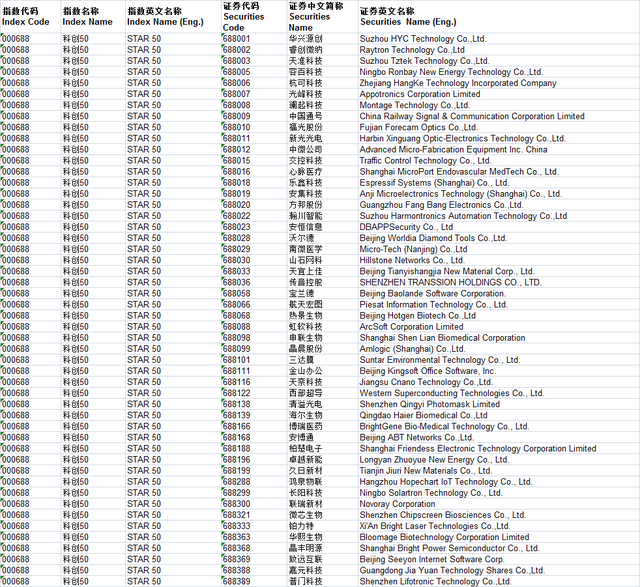
Task: Select cell Beijing Hotgen Biotech Co.,Ltd
Action: [x=498, y=316]
